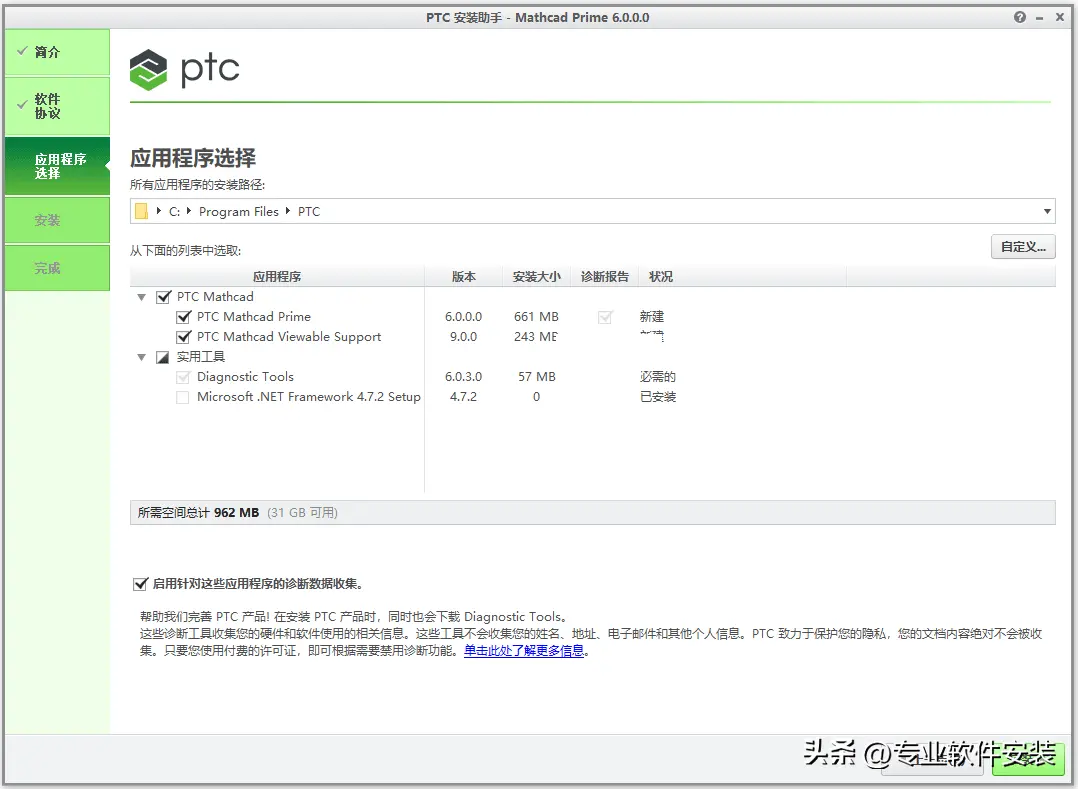Open the 单击此处了解更多信息 link
Image resolution: width=1078 pixels, height=789 pixels.
524,650
